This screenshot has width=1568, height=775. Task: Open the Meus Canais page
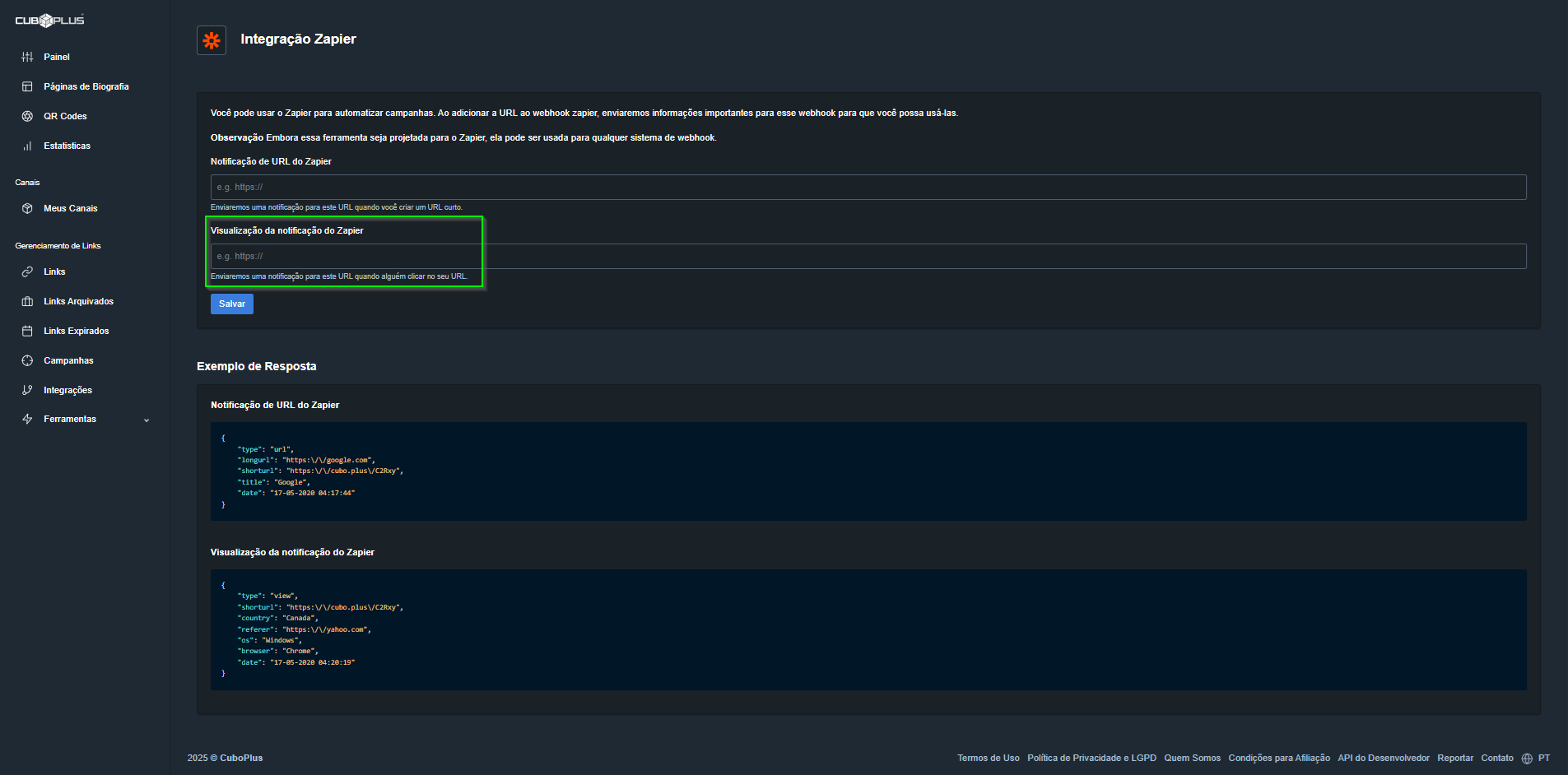(x=71, y=208)
